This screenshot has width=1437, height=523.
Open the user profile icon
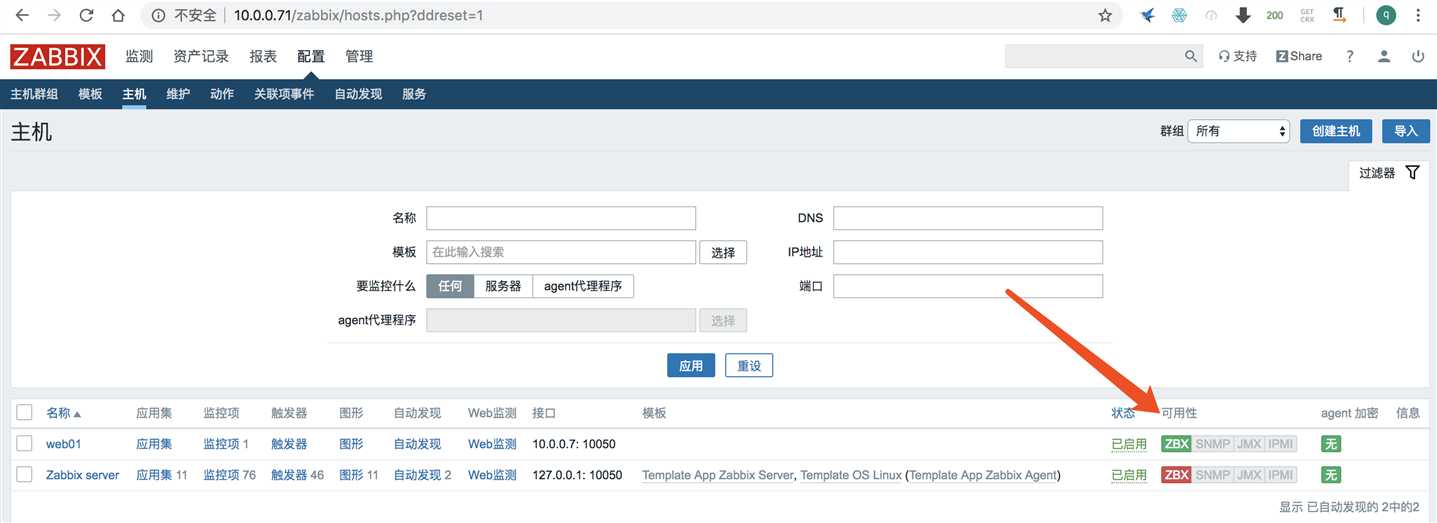pos(1384,56)
